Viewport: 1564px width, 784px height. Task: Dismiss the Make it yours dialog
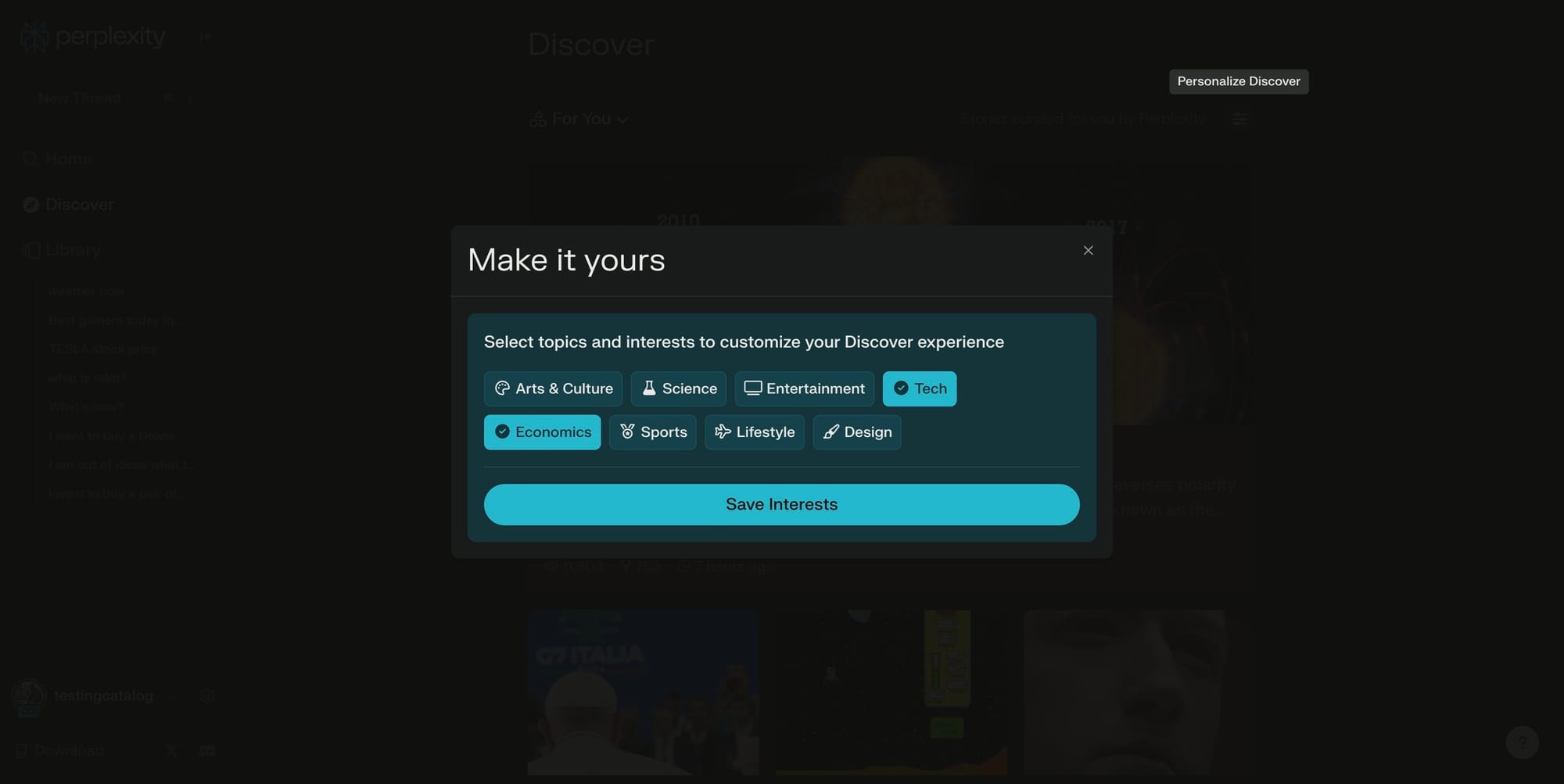(x=1088, y=250)
